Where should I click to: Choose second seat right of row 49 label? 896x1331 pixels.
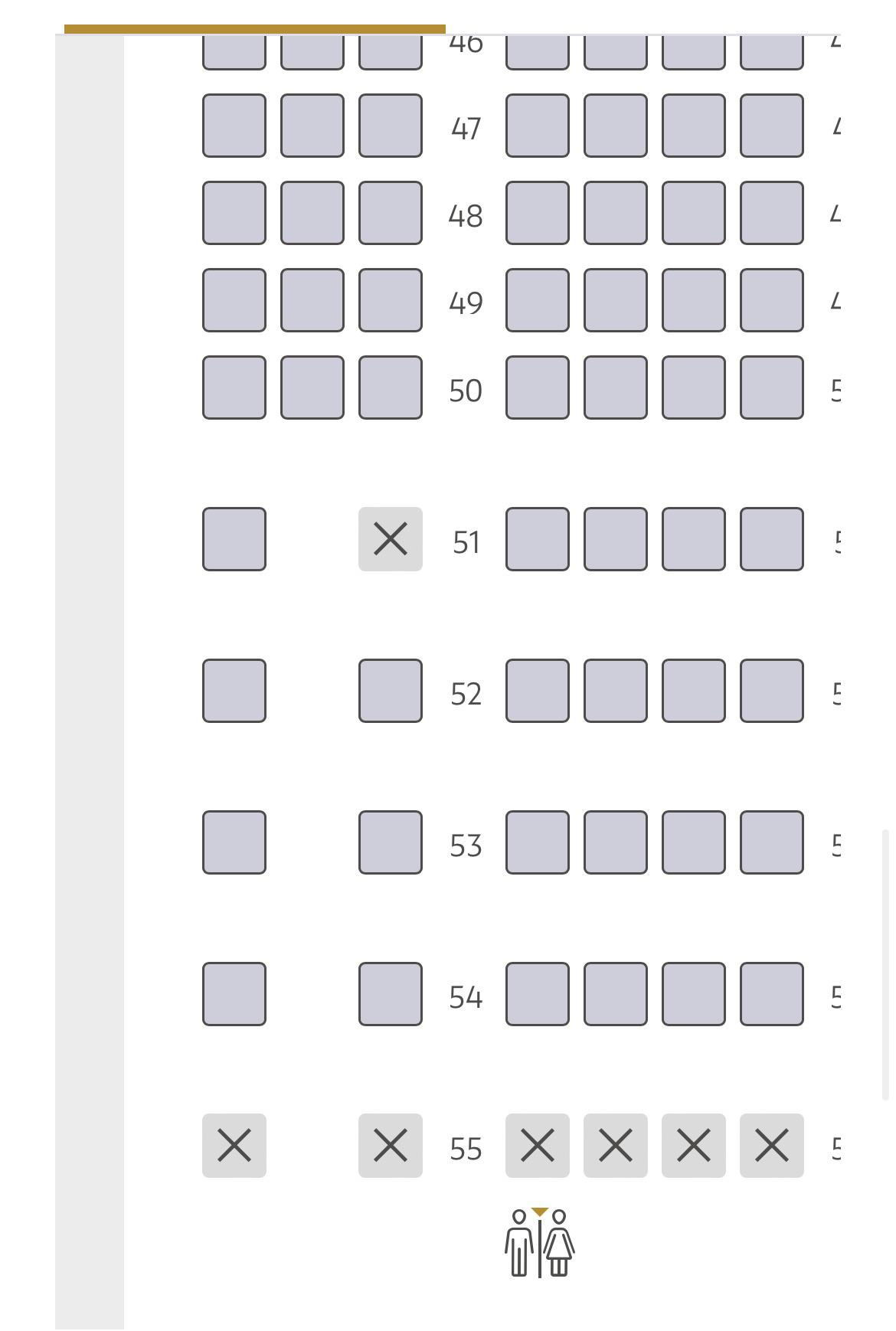[615, 300]
